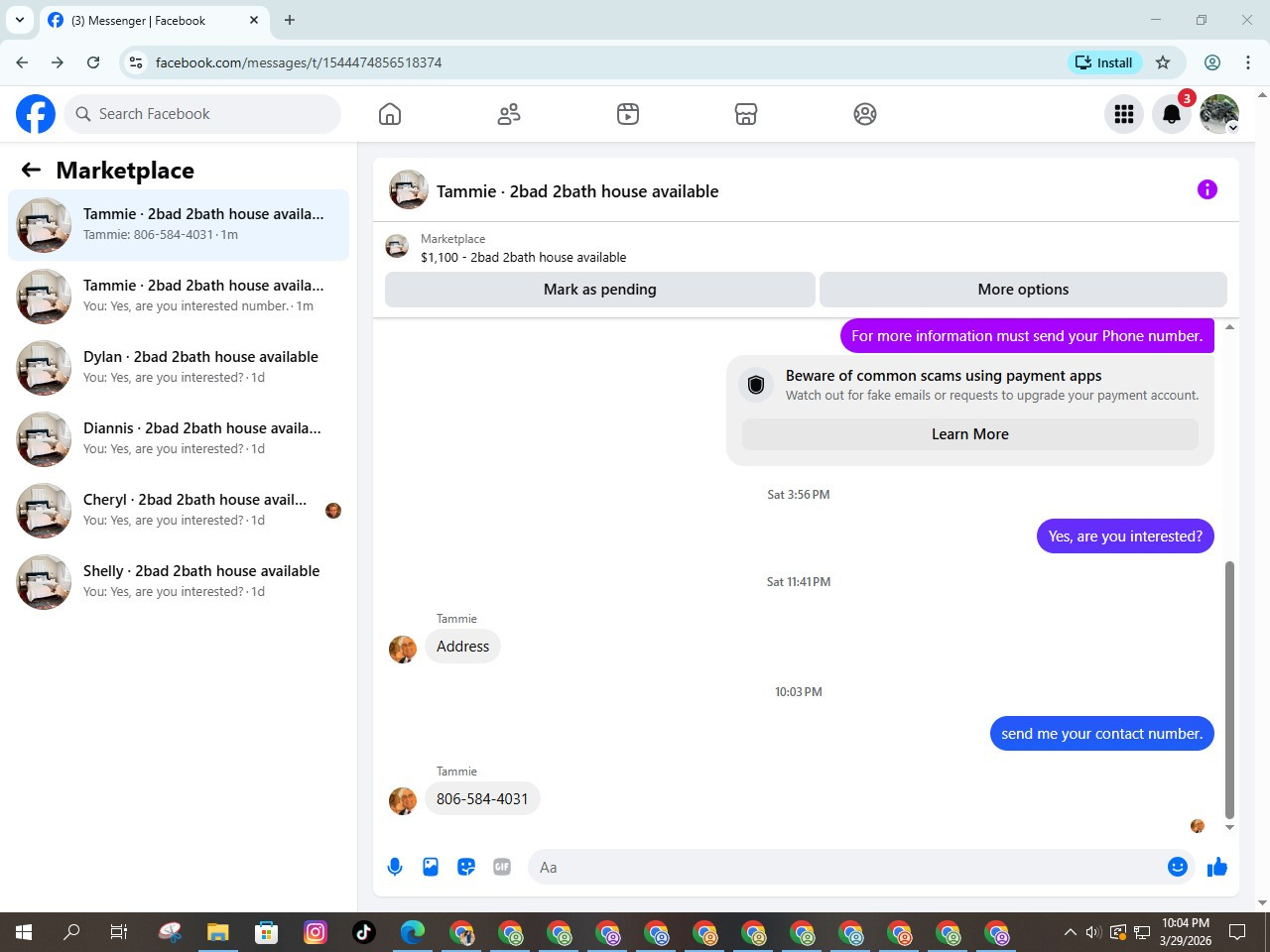Open Instagram from the taskbar
This screenshot has height=952, width=1270.
coord(316,932)
